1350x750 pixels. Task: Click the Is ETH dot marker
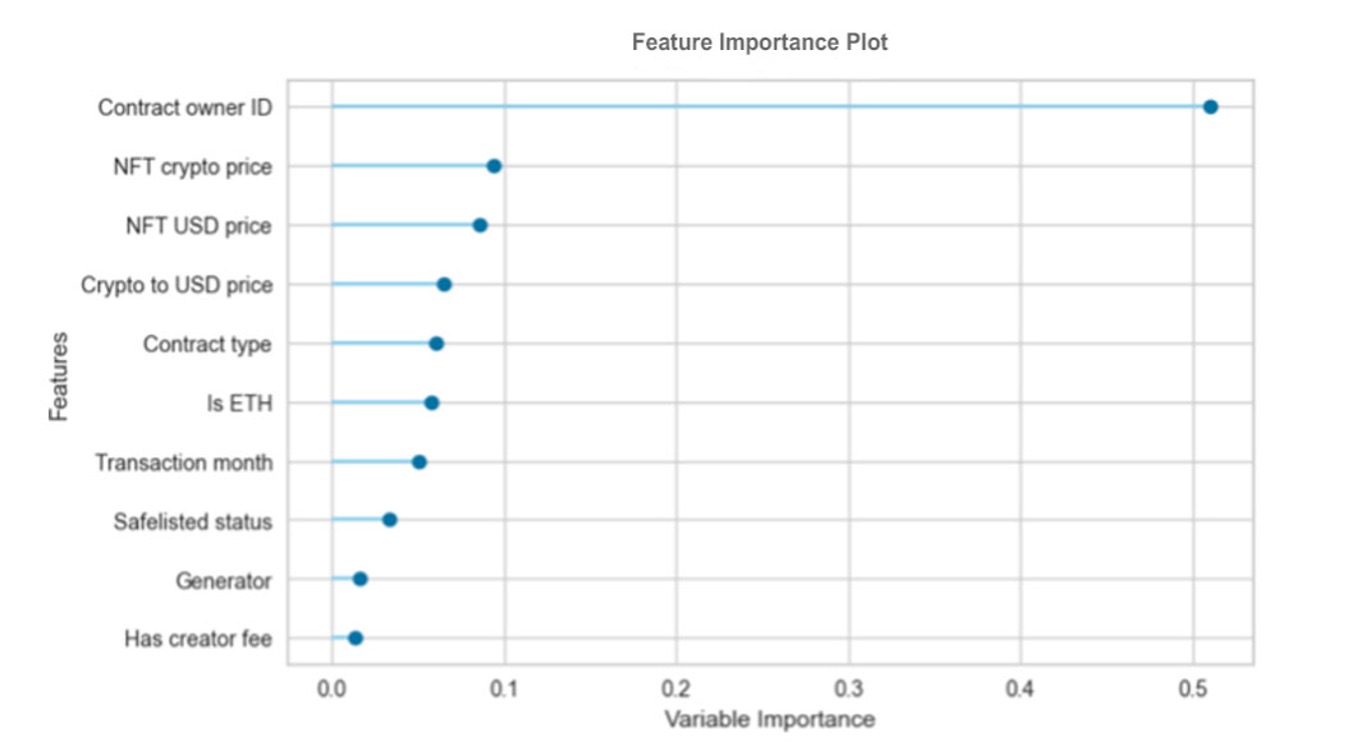pos(431,403)
